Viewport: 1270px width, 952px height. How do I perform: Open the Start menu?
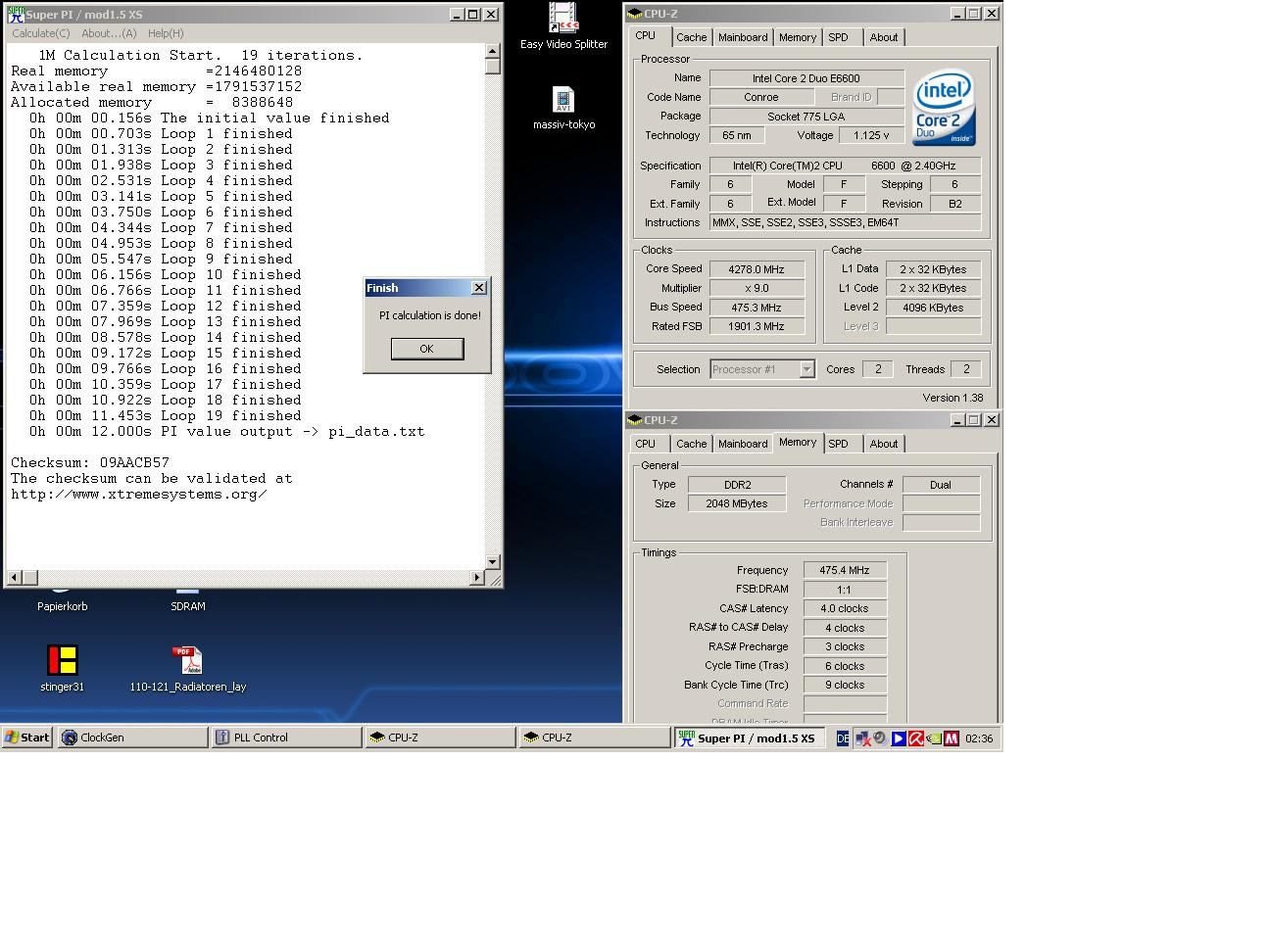pyautogui.click(x=27, y=738)
